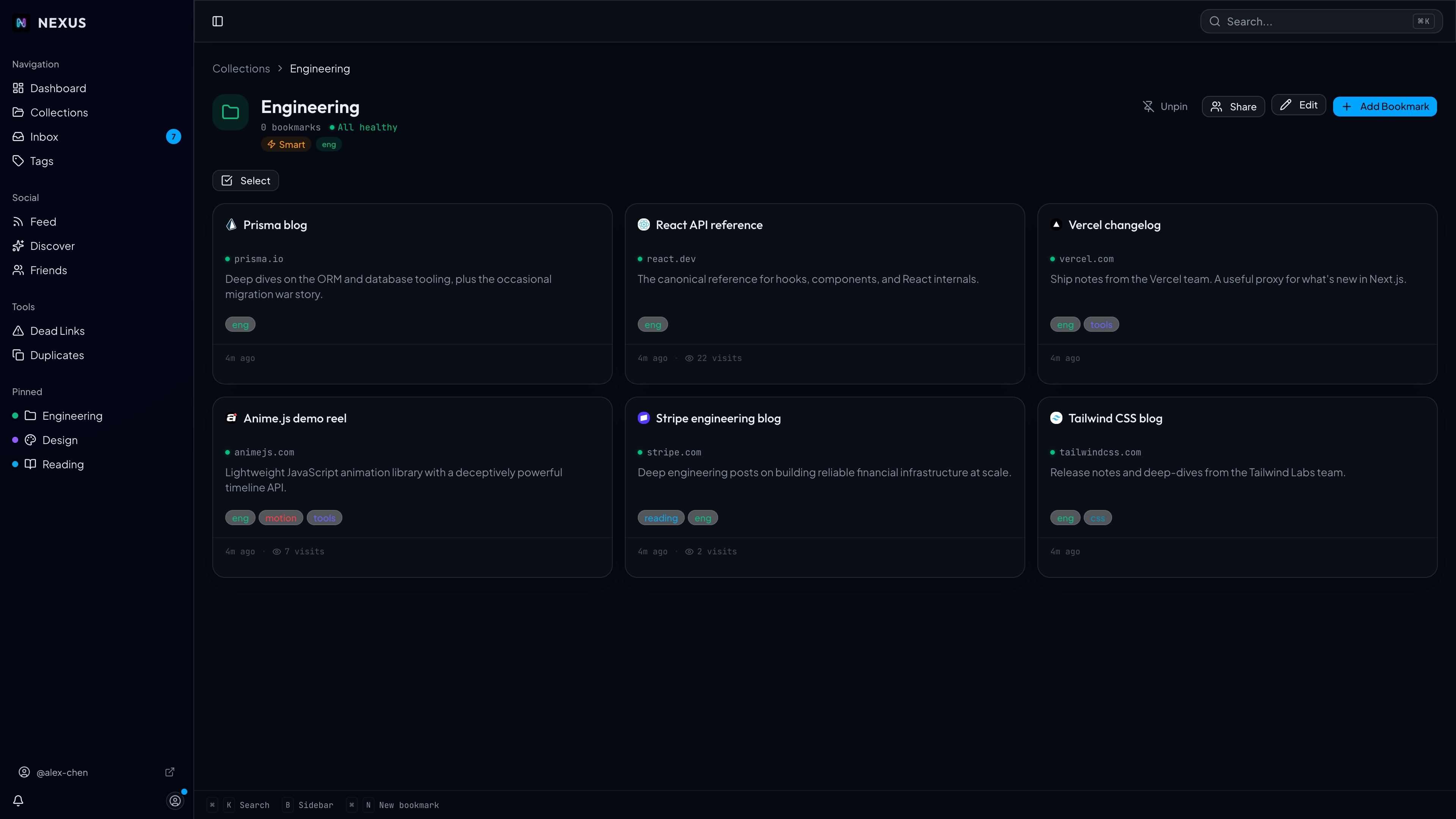Open the Tailwind CSS blog bookmark
The height and width of the screenshot is (819, 1456).
[x=1115, y=418]
